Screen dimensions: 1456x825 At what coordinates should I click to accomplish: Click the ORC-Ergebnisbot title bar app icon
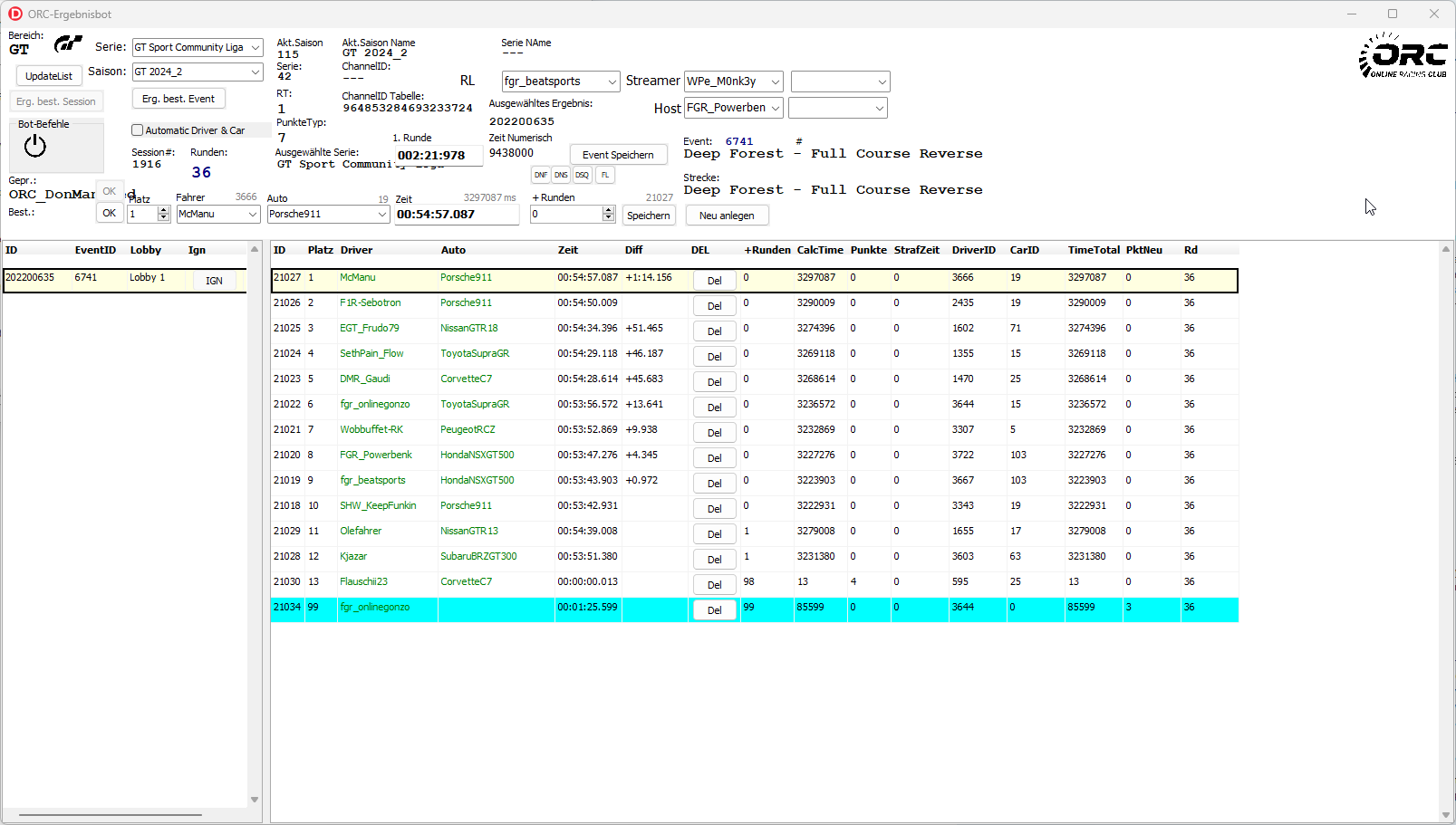coord(15,14)
